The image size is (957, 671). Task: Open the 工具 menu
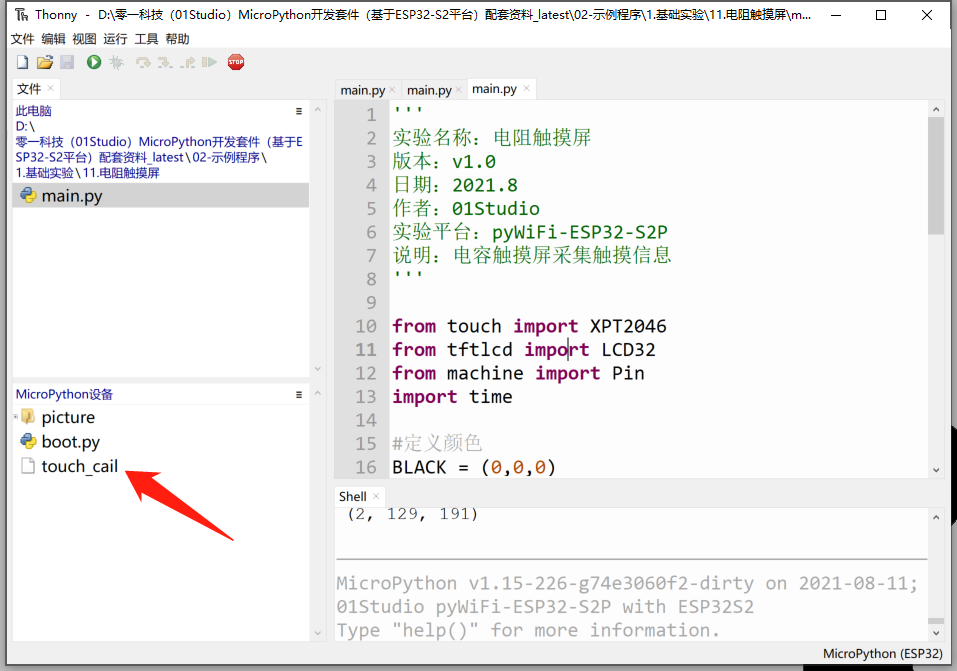pos(146,39)
